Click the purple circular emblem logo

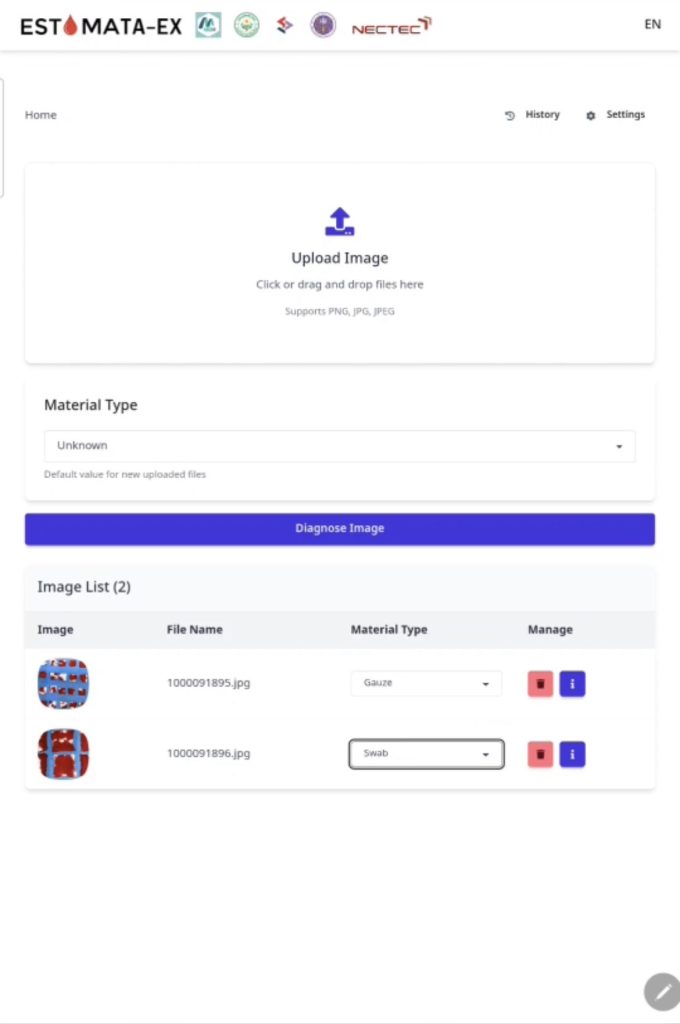pyautogui.click(x=323, y=26)
